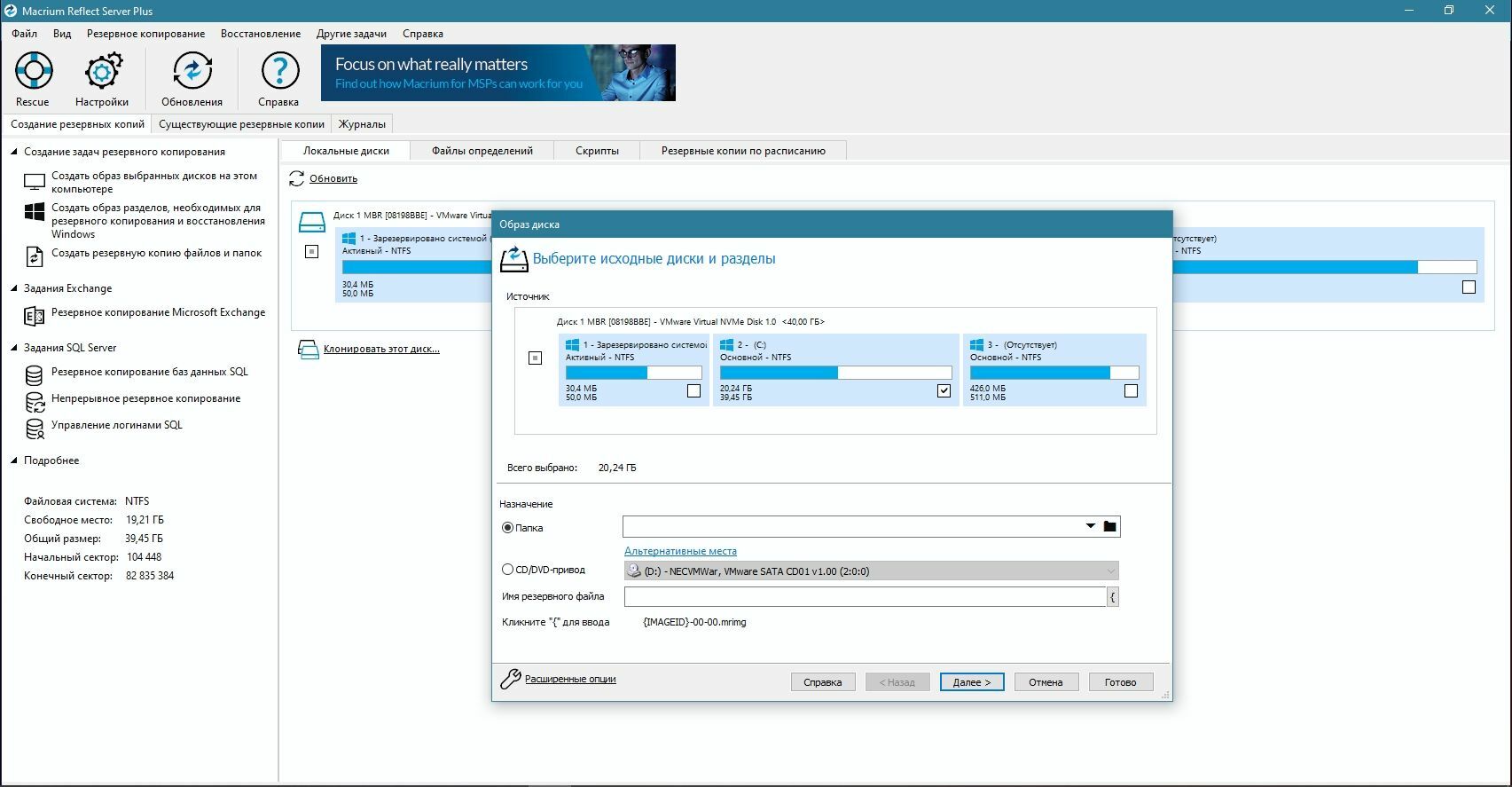This screenshot has height=787, width=1512.
Task: Collapse the Задания SQL Server section
Action: click(14, 348)
